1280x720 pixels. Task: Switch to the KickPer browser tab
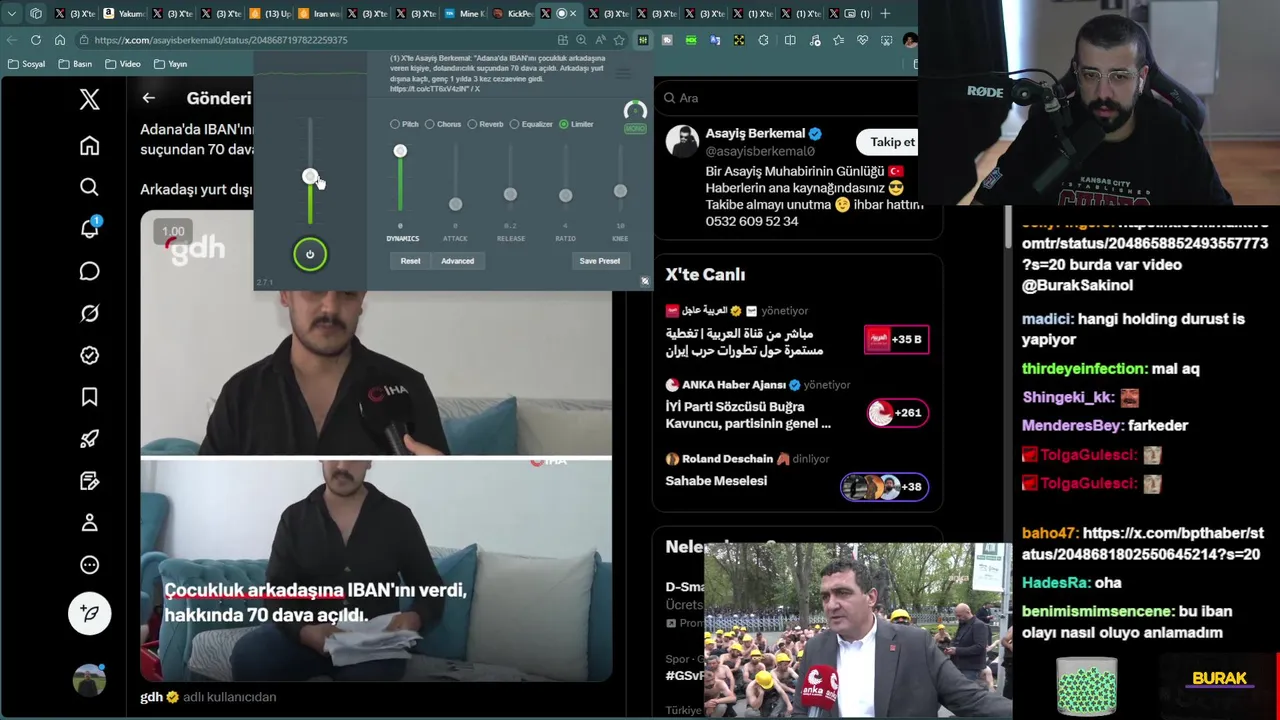click(514, 13)
